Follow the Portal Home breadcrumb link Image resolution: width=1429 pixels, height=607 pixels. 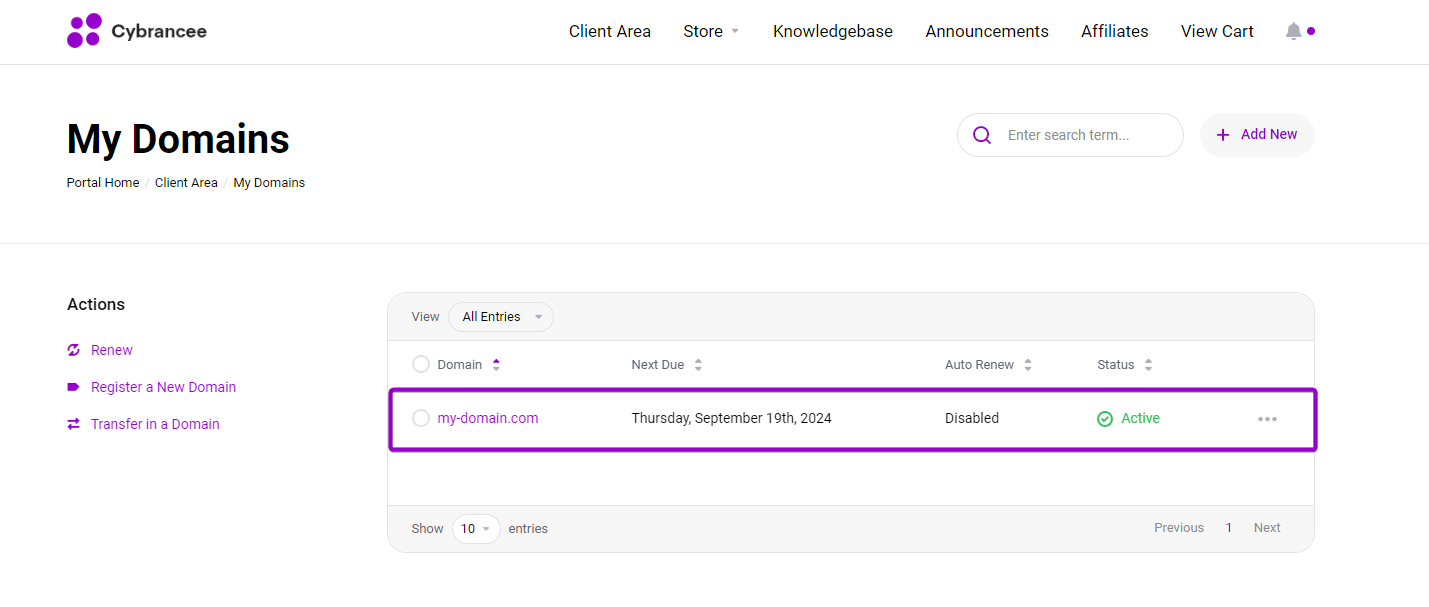tap(102, 182)
